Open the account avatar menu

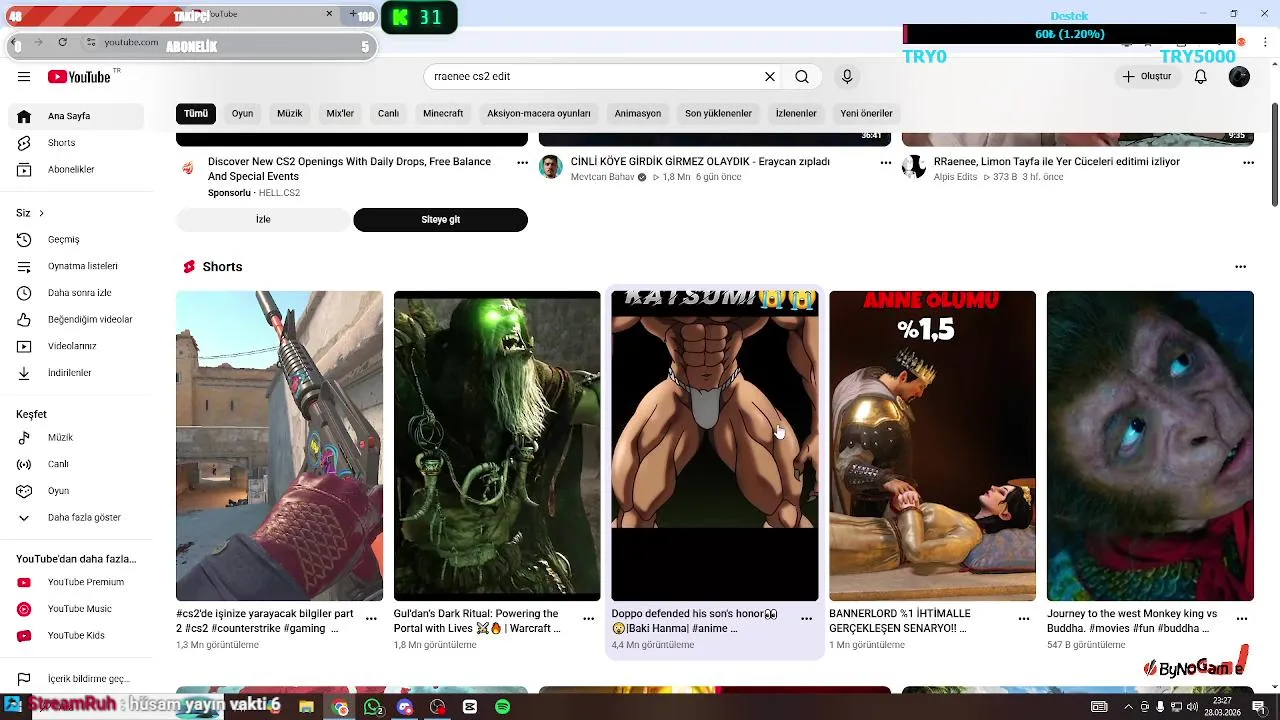pyautogui.click(x=1239, y=77)
